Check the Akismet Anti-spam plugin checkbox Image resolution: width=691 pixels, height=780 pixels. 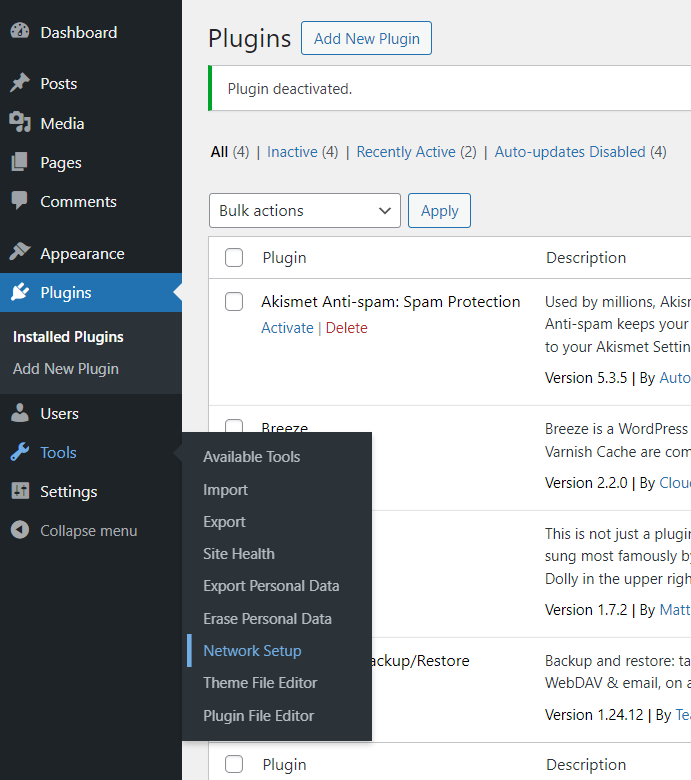[234, 301]
